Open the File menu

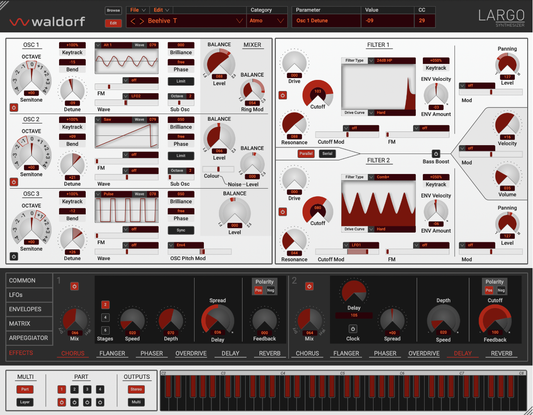(x=137, y=10)
